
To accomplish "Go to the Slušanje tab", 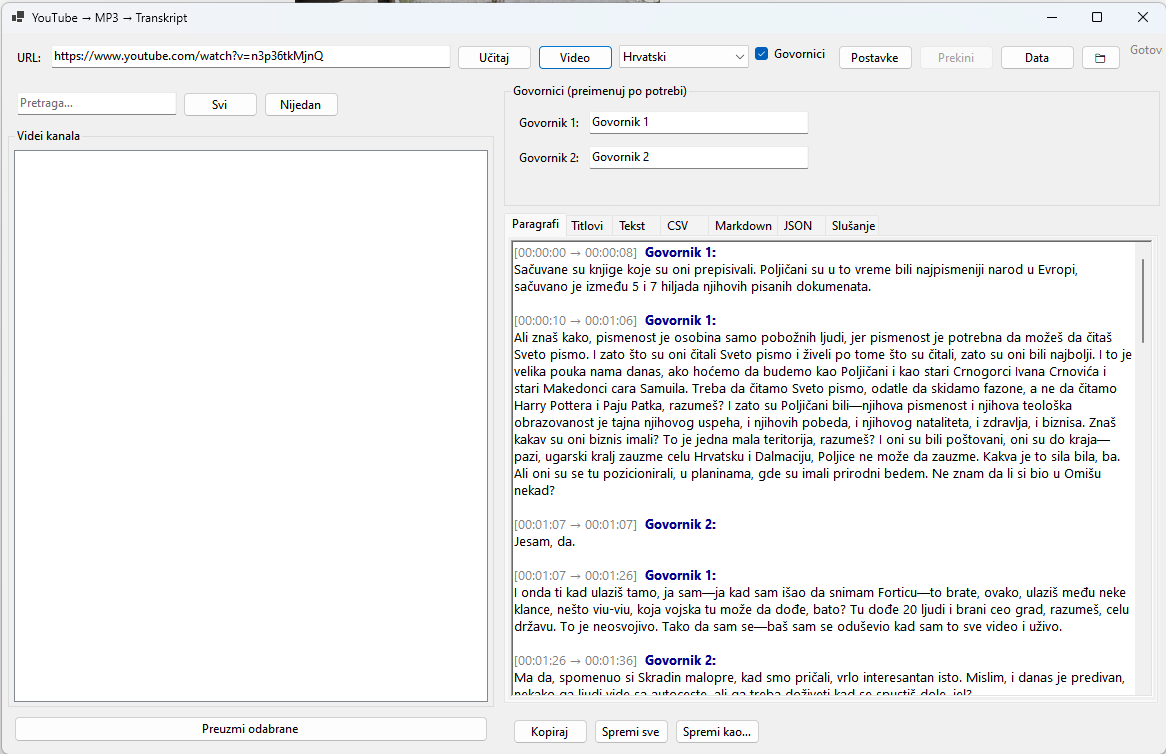I will (x=853, y=226).
